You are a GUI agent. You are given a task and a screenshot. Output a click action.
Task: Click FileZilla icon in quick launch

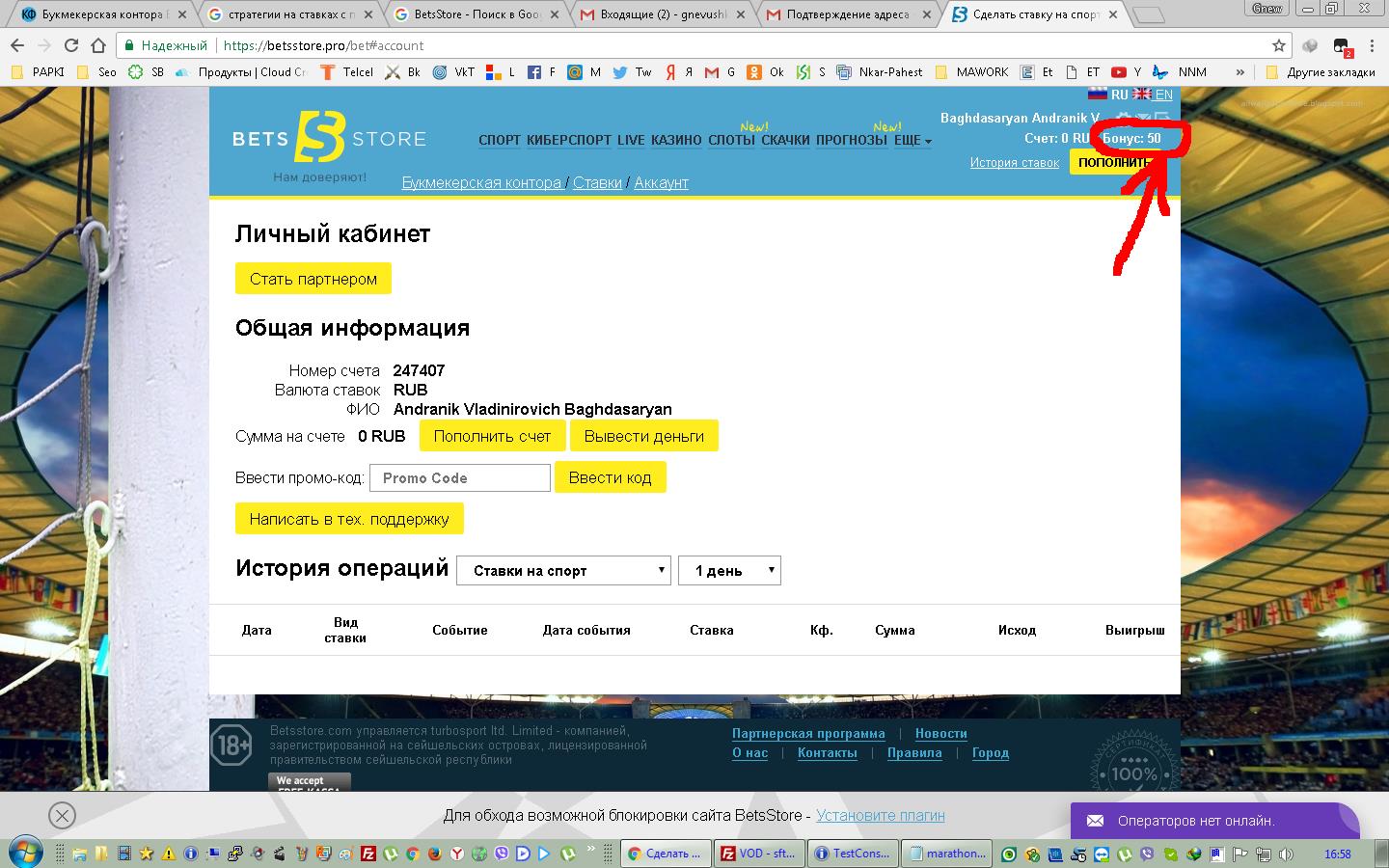point(368,854)
